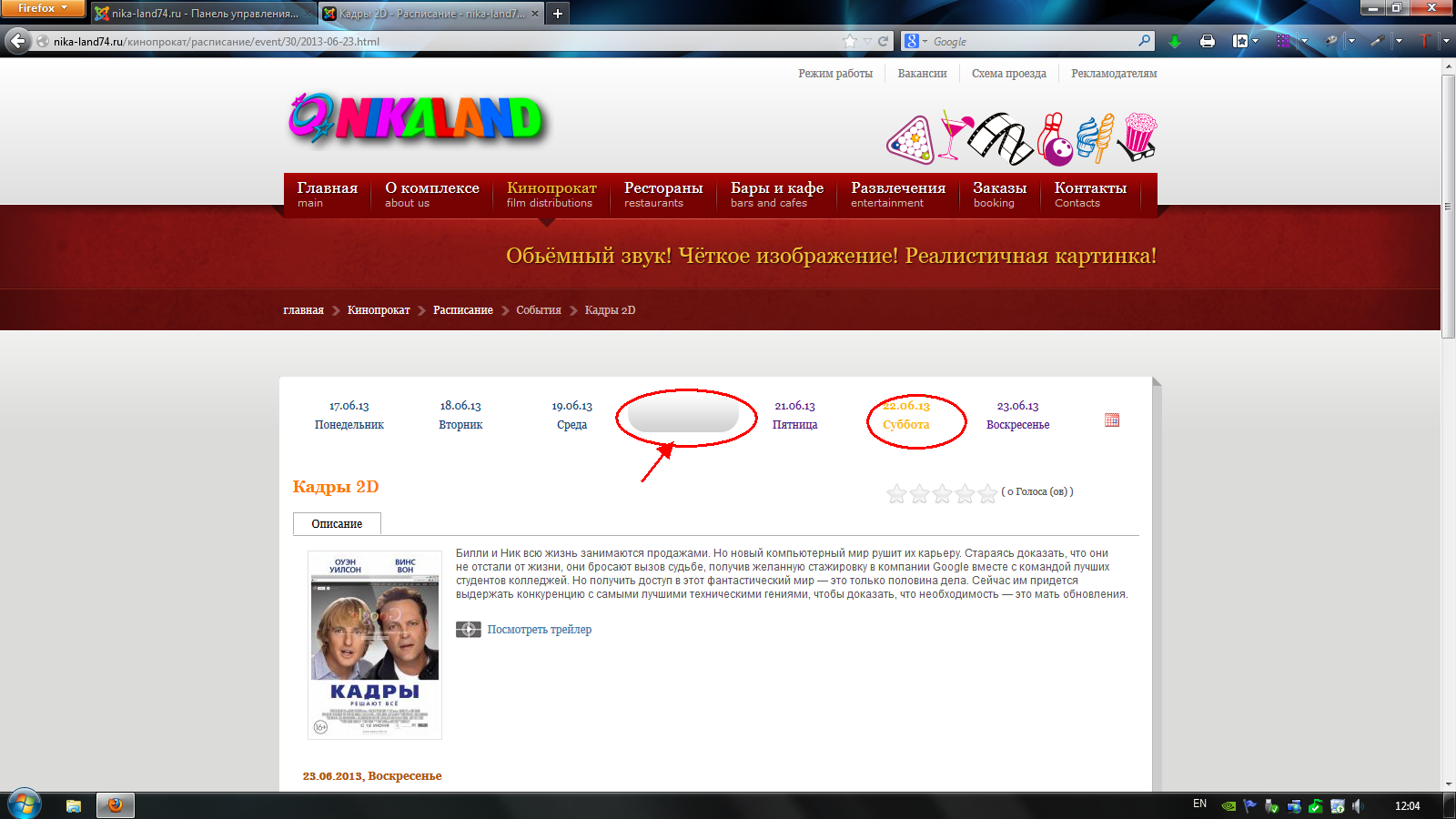This screenshot has height=819, width=1456.
Task: Click the film strip icon
Action: (999, 137)
